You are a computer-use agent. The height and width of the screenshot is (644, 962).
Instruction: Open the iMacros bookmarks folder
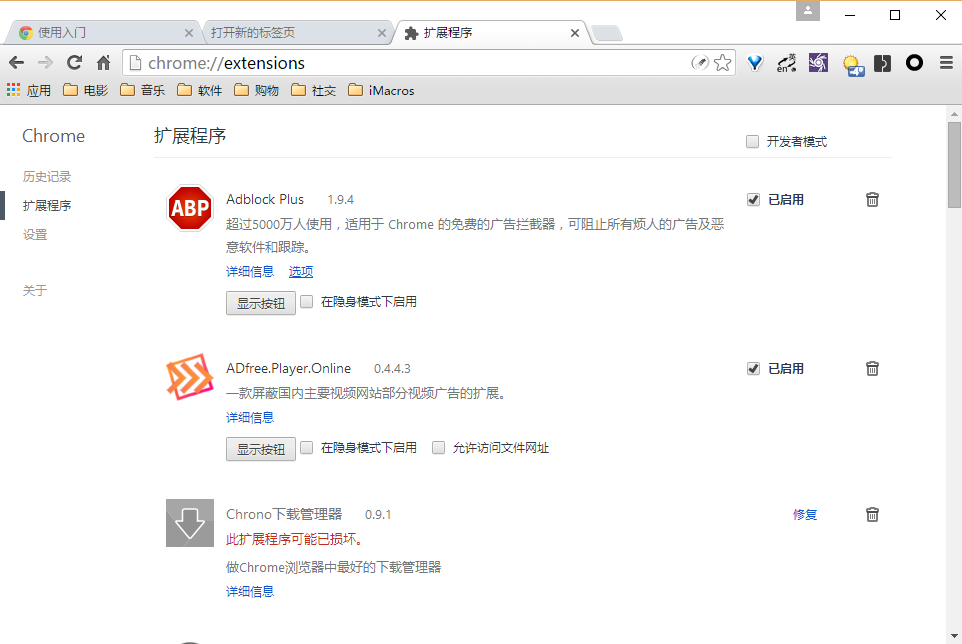click(381, 91)
